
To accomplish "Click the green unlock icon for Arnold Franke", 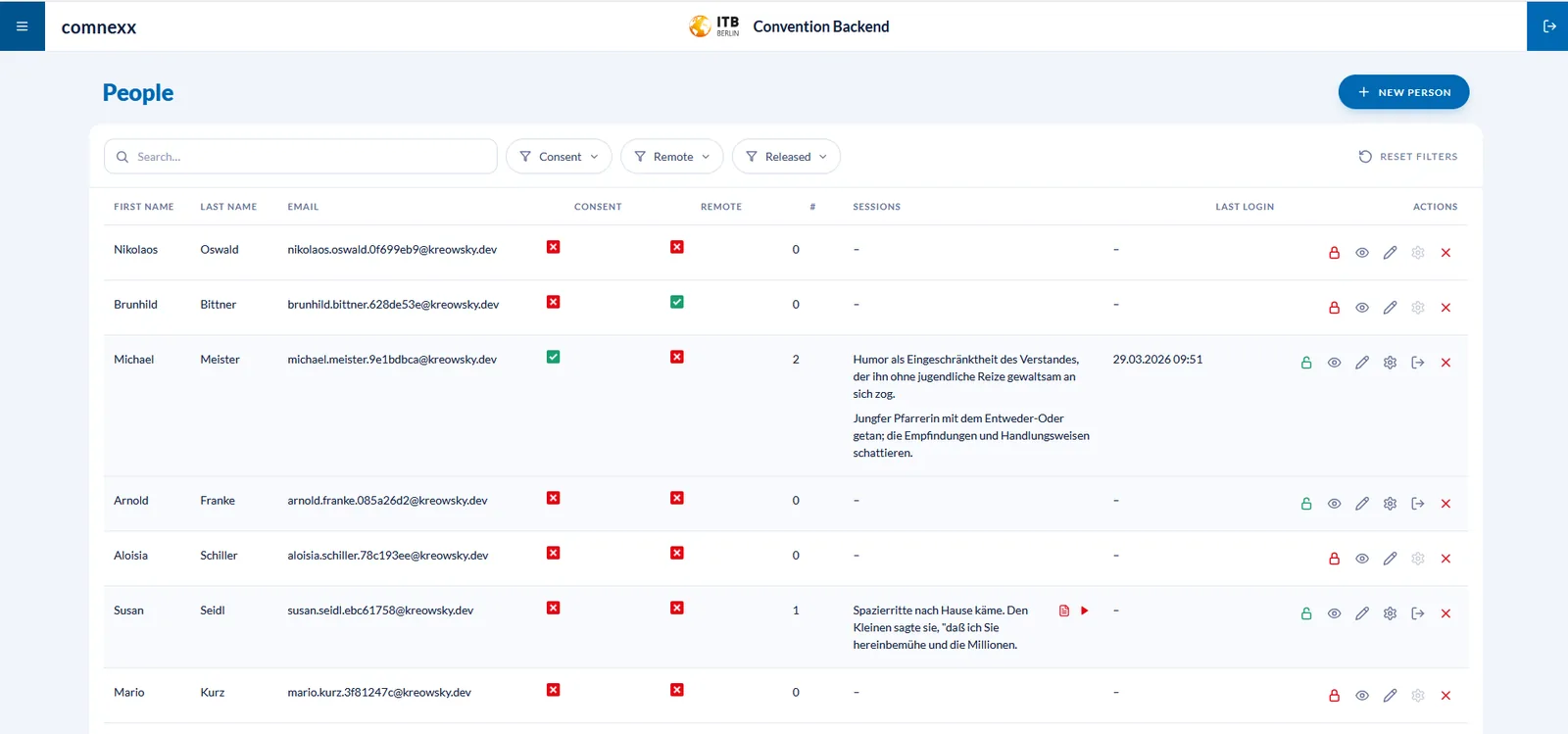I will 1306,504.
